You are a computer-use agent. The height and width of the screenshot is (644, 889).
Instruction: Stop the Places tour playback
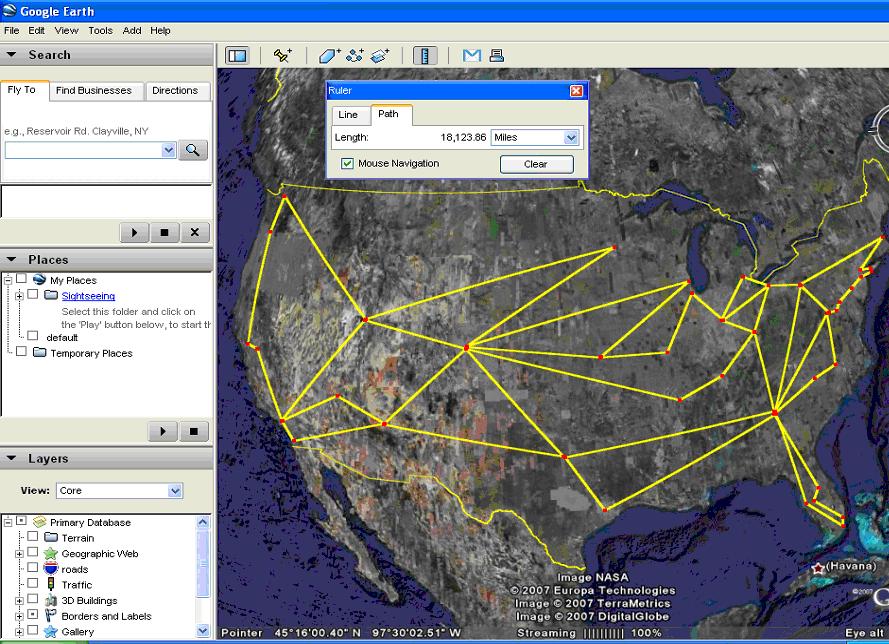coord(193,431)
